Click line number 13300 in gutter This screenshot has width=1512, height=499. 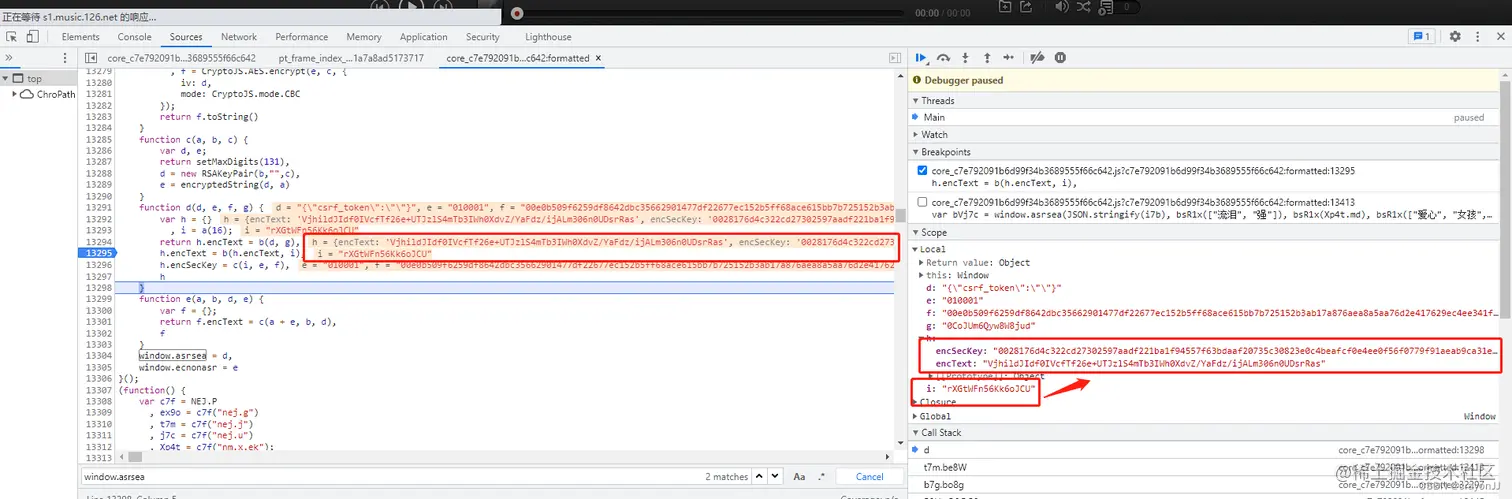point(98,310)
